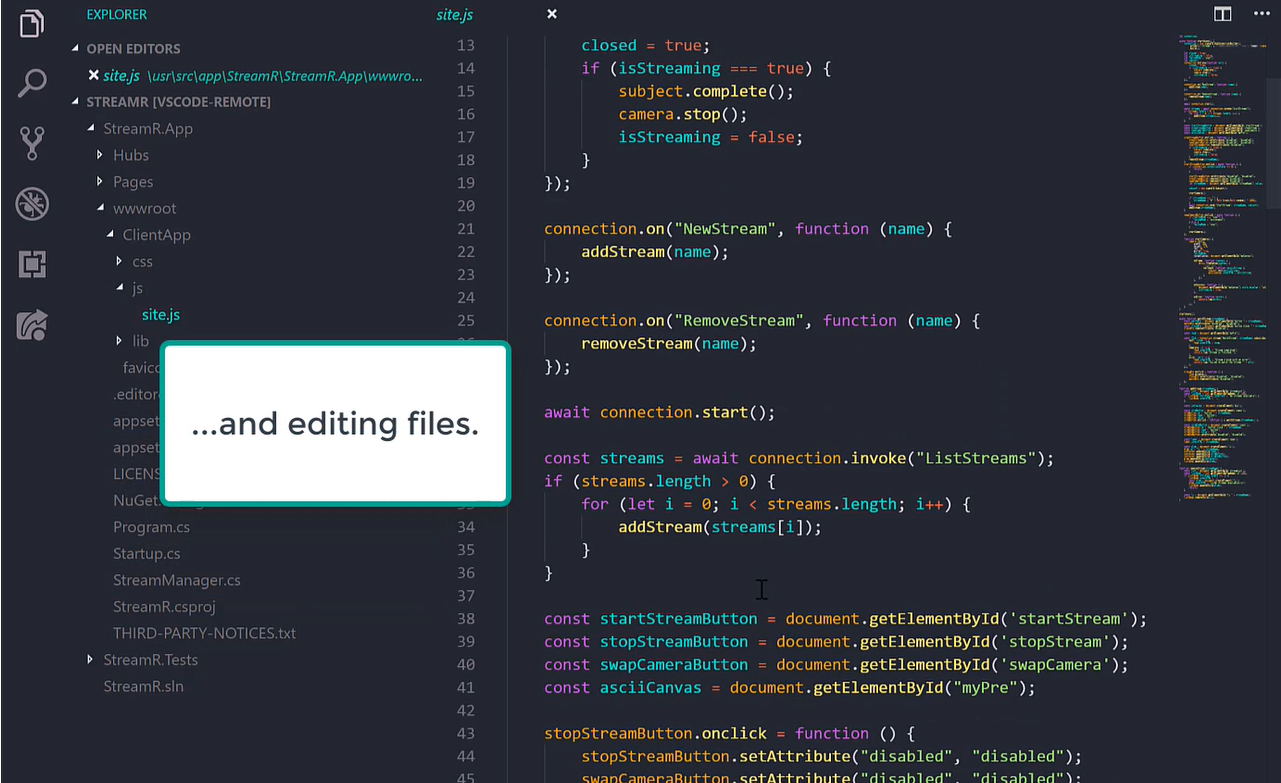Screen dimensions: 1281x783
Task: Open the Extensions view
Action: 32,264
